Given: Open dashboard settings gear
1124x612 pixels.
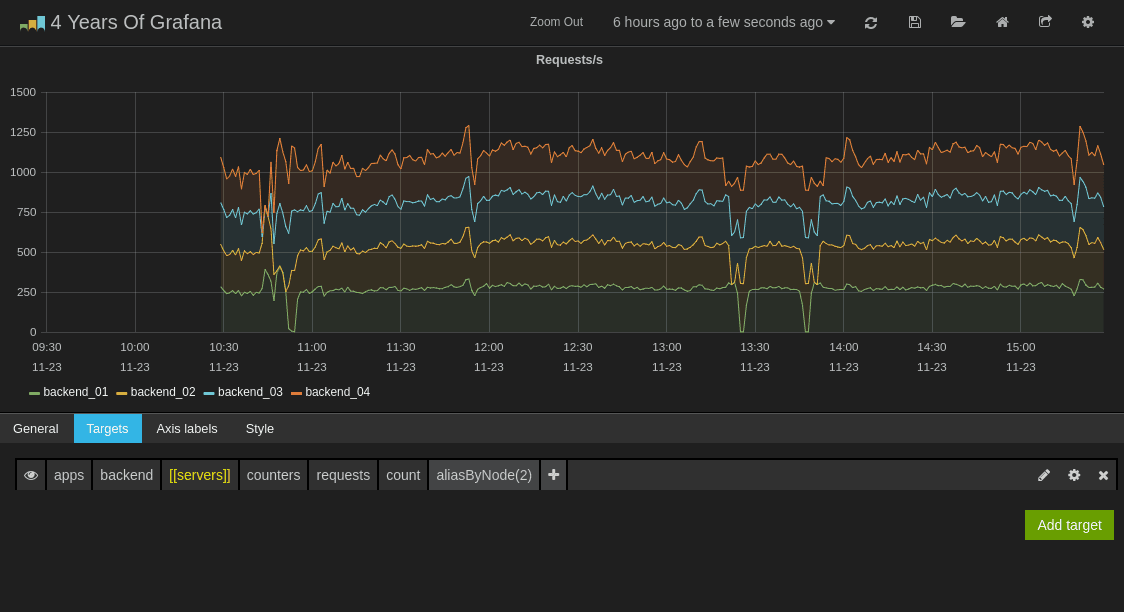Looking at the screenshot, I should 1087,22.
